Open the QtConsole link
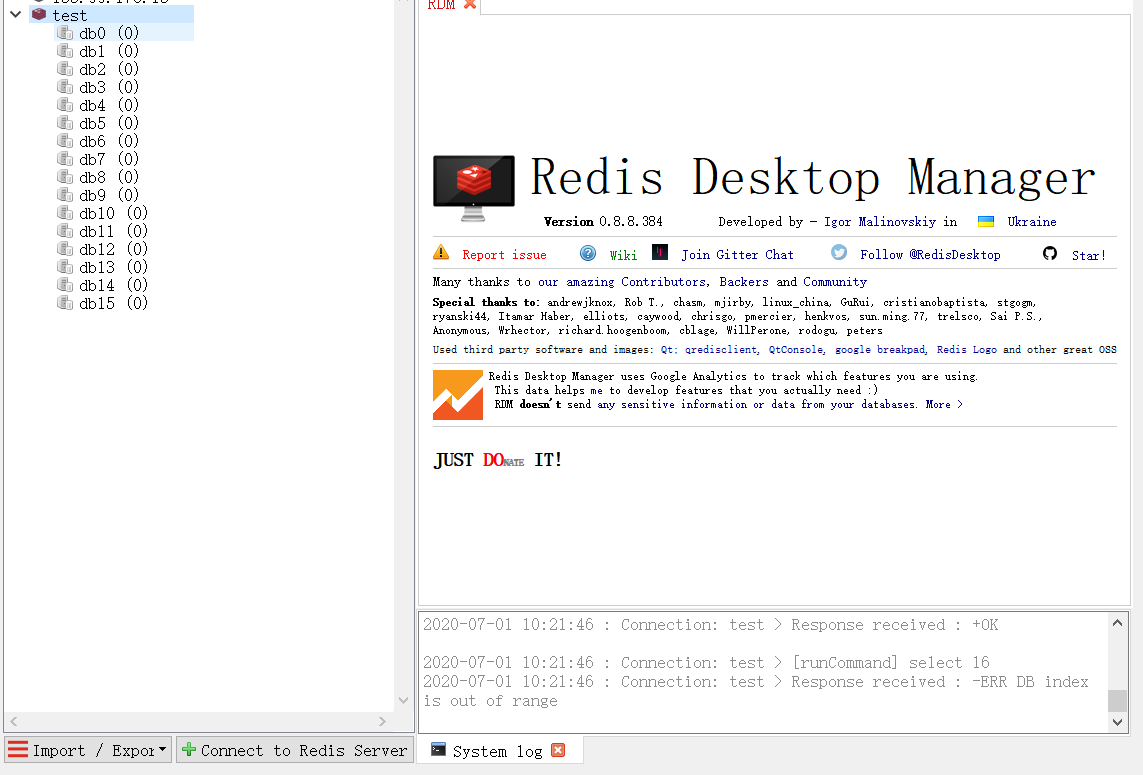 tap(795, 350)
